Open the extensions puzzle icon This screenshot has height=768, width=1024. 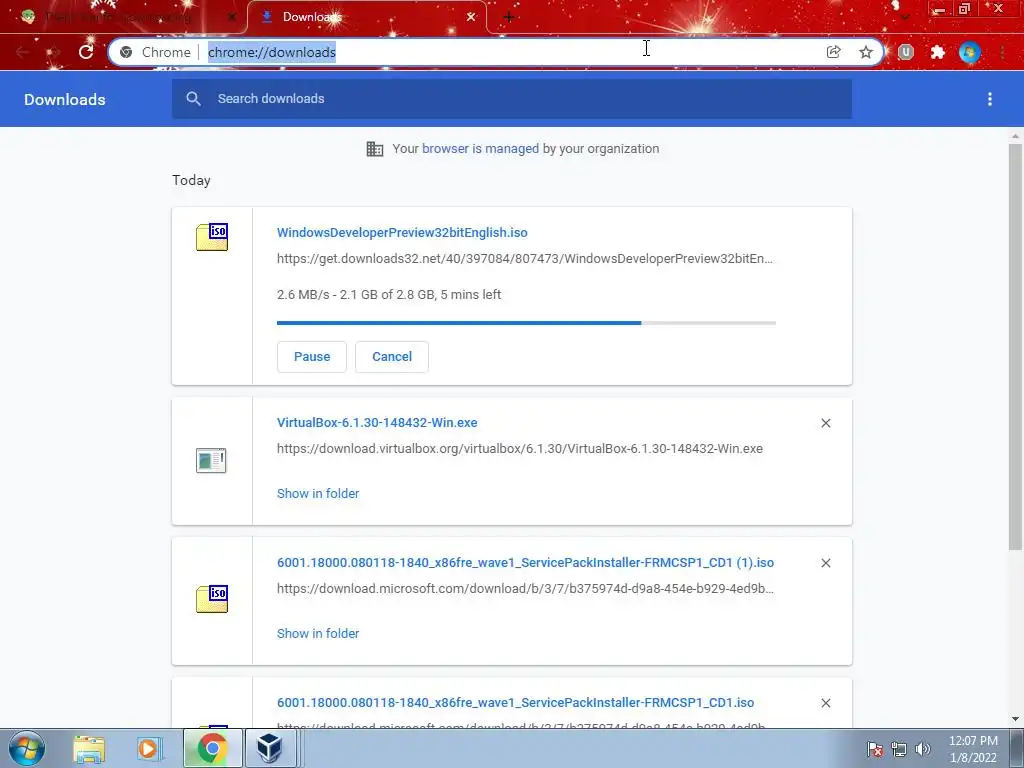click(x=938, y=52)
